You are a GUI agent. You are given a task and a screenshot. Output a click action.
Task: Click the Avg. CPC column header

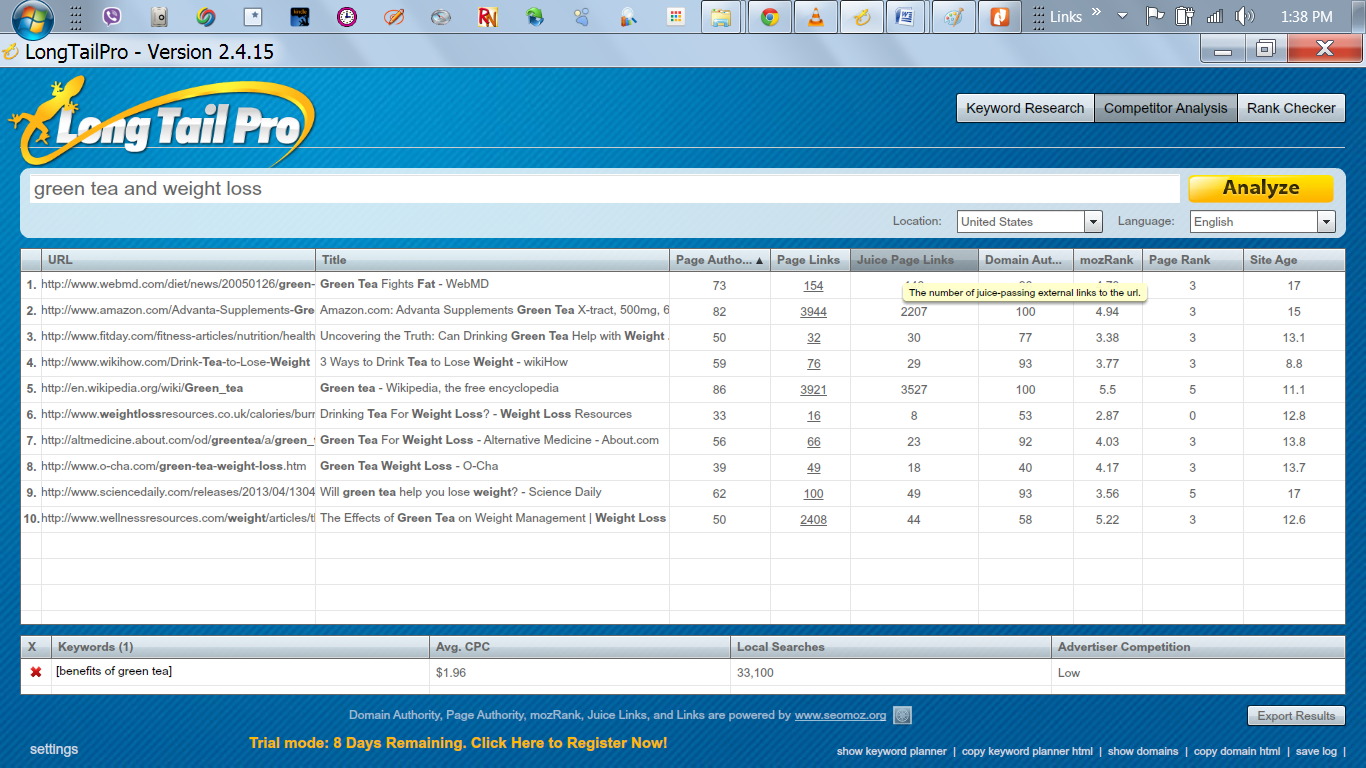(x=580, y=647)
